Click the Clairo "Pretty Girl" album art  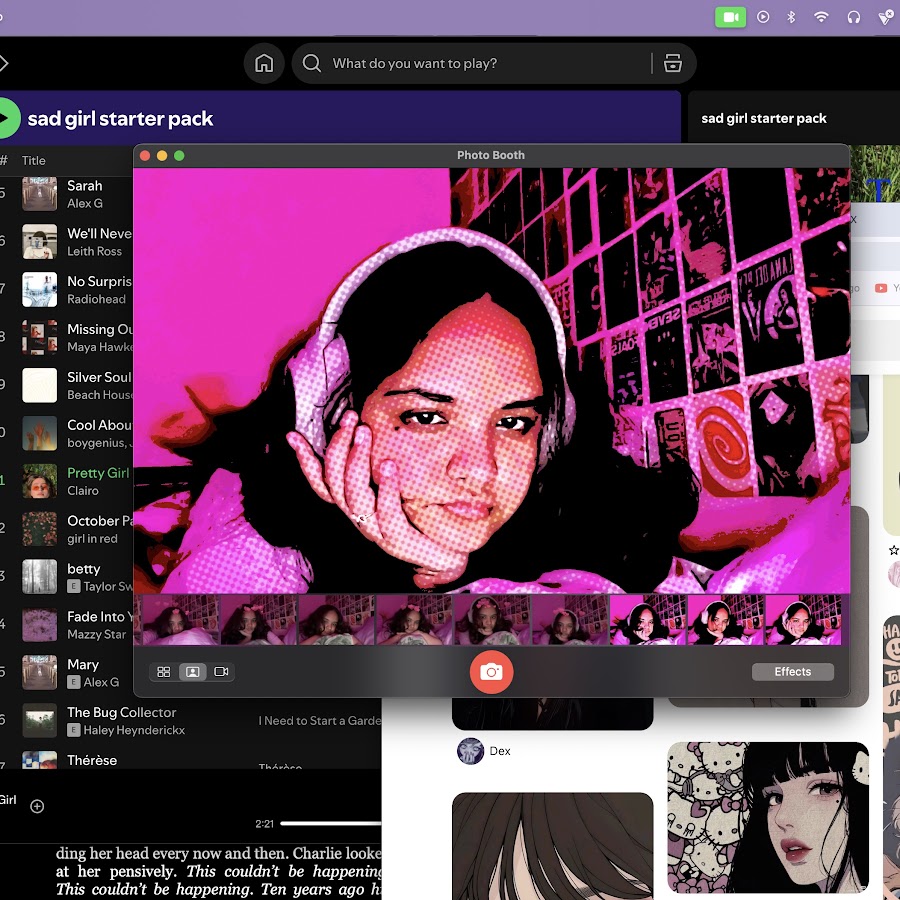click(x=40, y=481)
